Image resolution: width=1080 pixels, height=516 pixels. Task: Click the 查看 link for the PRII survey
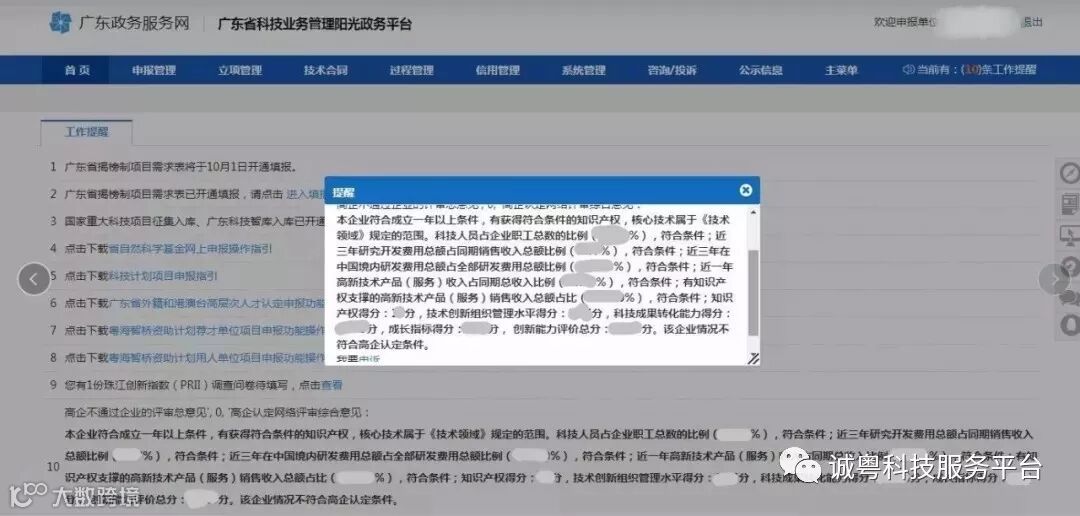[x=332, y=385]
